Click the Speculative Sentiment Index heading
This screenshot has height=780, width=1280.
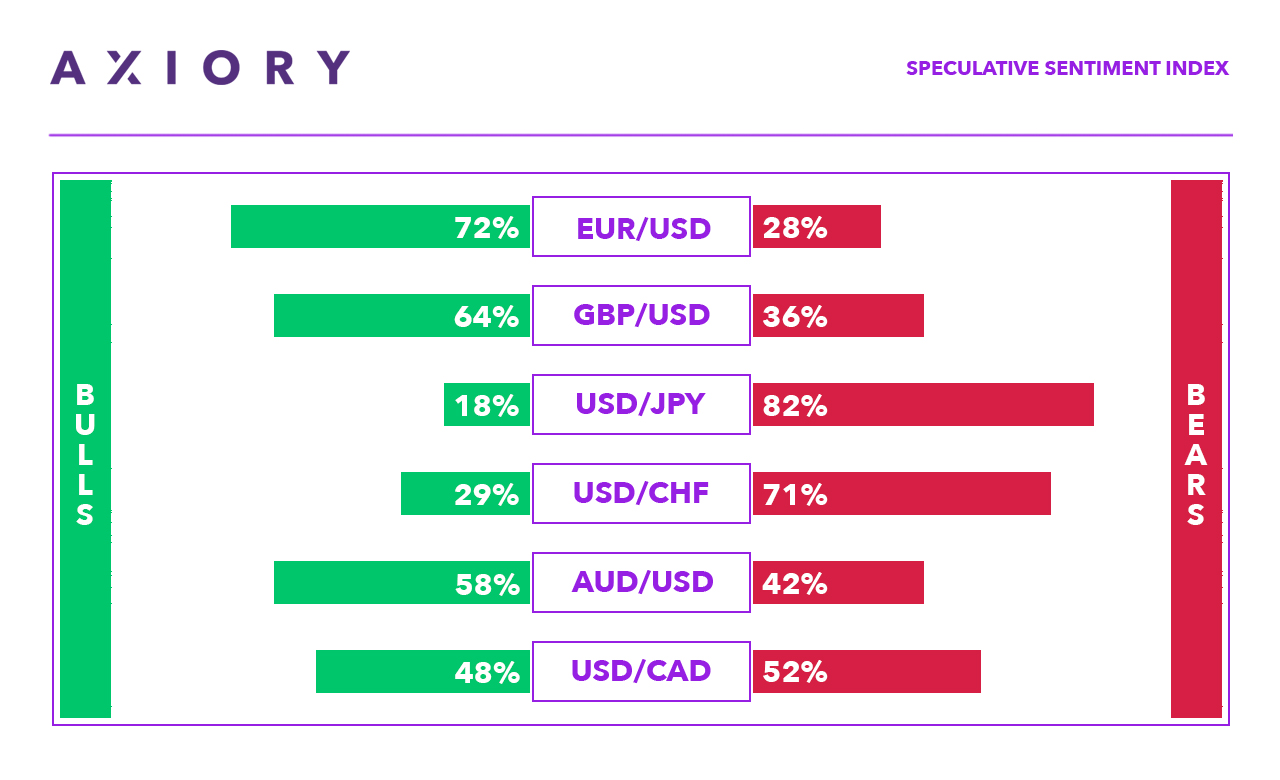(x=1067, y=69)
